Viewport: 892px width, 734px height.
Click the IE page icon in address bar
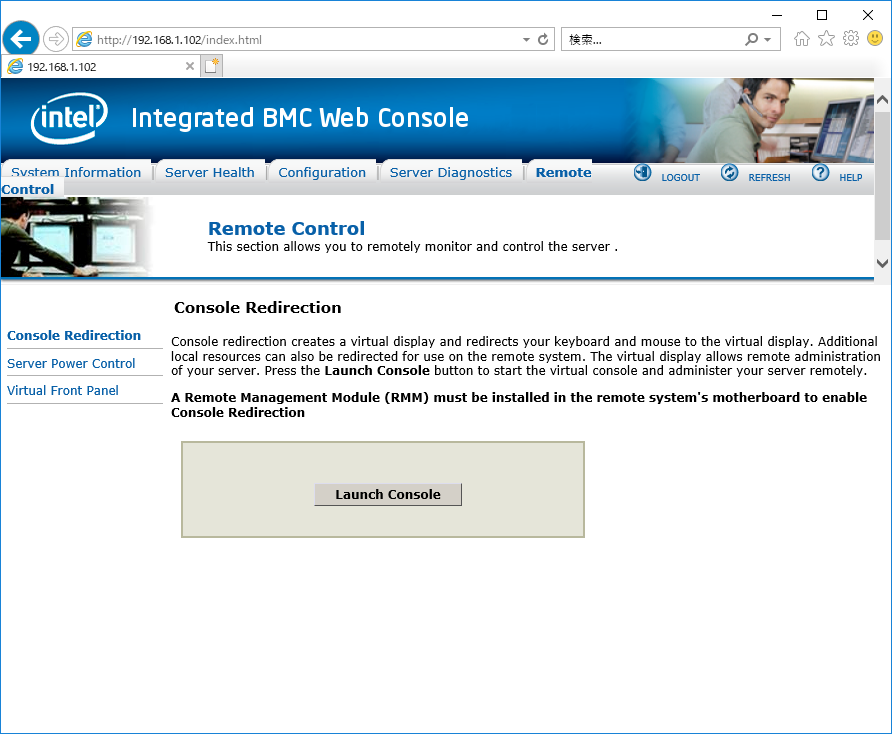pos(84,39)
